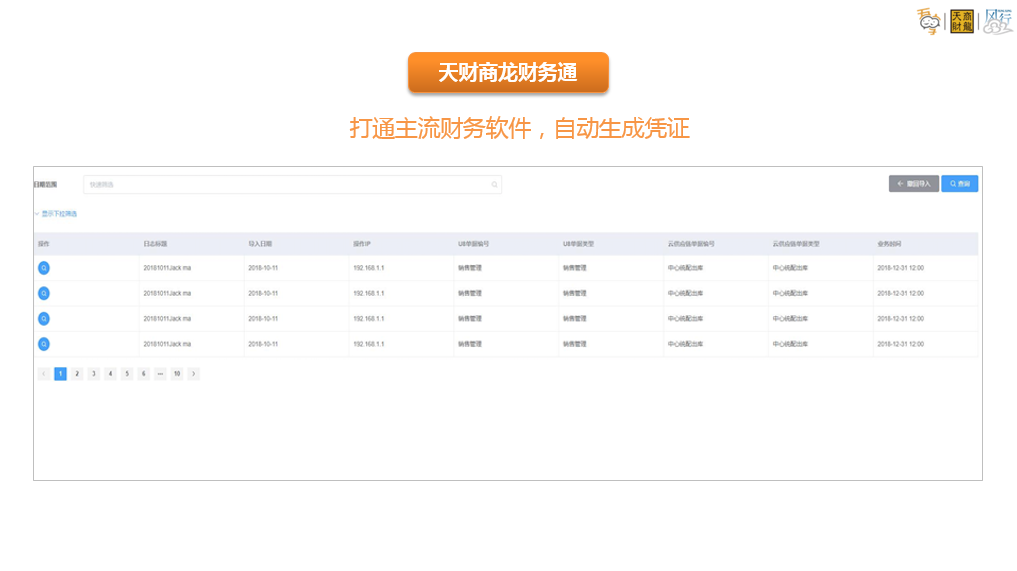
Task: Click the 导入日期 column header
Action: point(260,244)
